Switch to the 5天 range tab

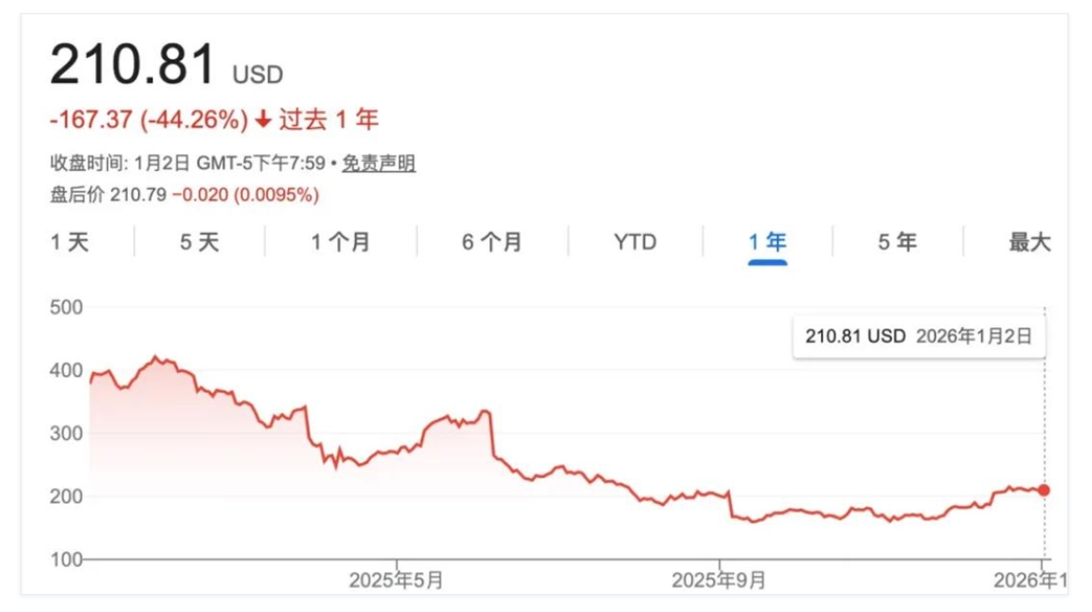[199, 242]
